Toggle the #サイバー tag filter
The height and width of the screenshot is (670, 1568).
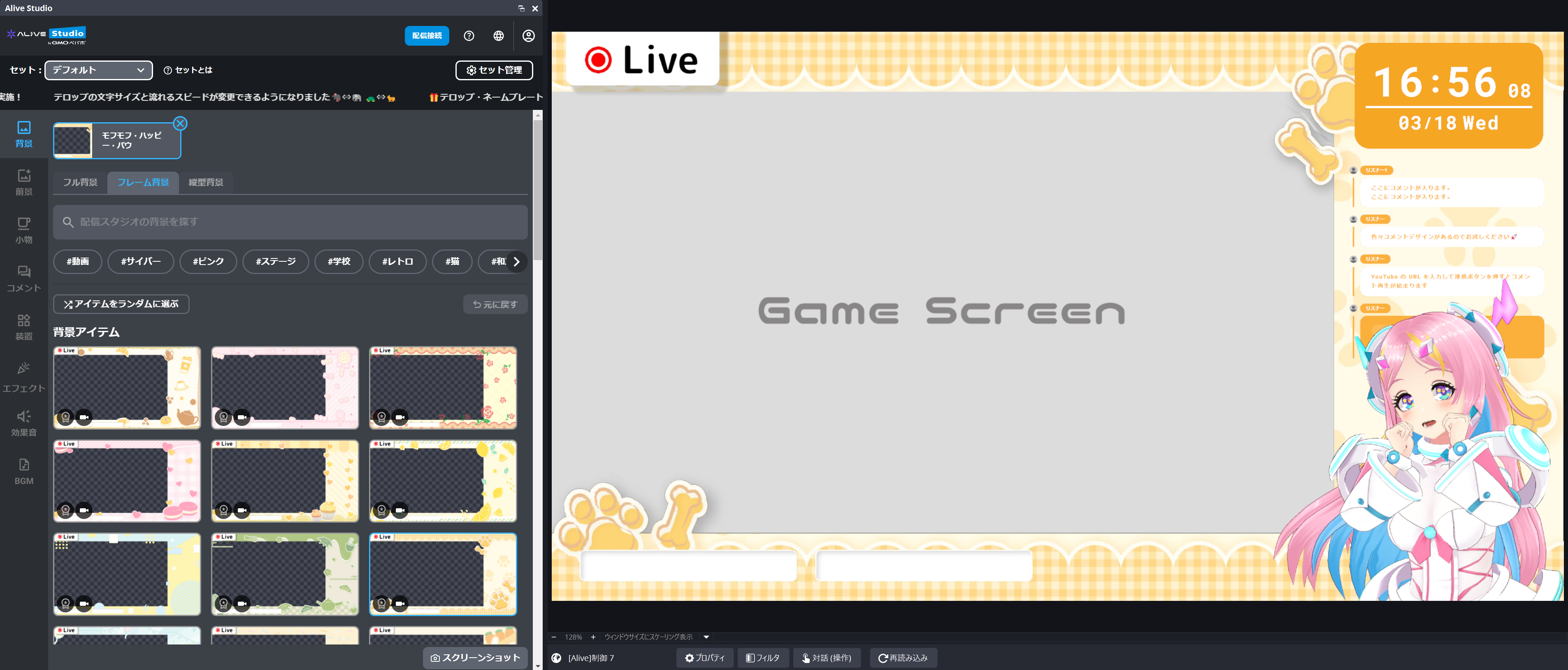point(141,261)
